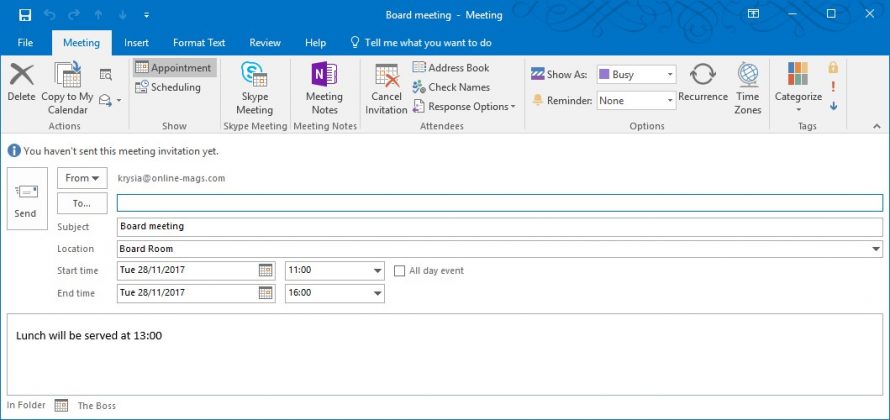
Task: Open the Show As dropdown
Action: (x=670, y=74)
